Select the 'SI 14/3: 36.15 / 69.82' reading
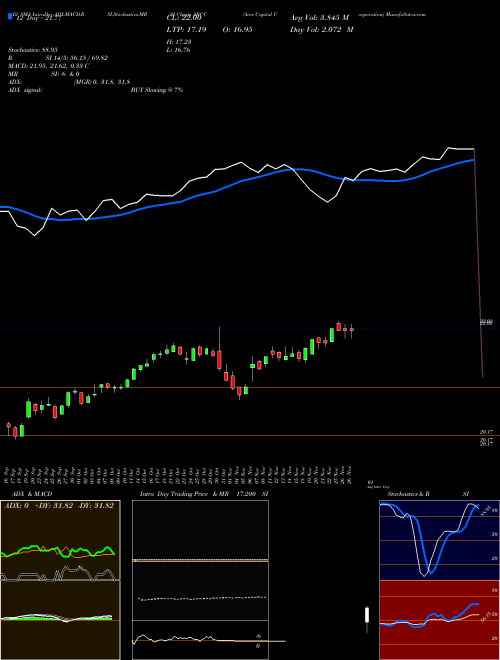500x660 pixels. (77, 58)
